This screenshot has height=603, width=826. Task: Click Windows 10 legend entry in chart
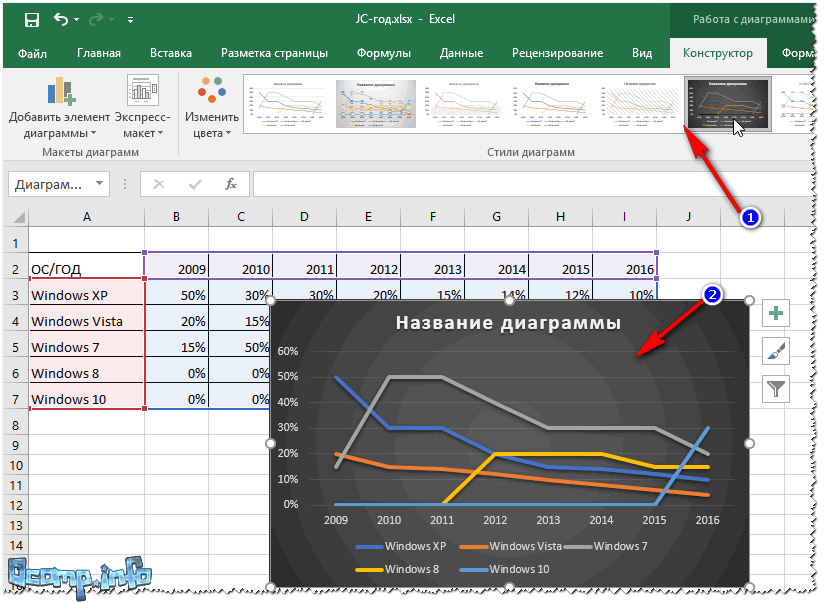(504, 569)
